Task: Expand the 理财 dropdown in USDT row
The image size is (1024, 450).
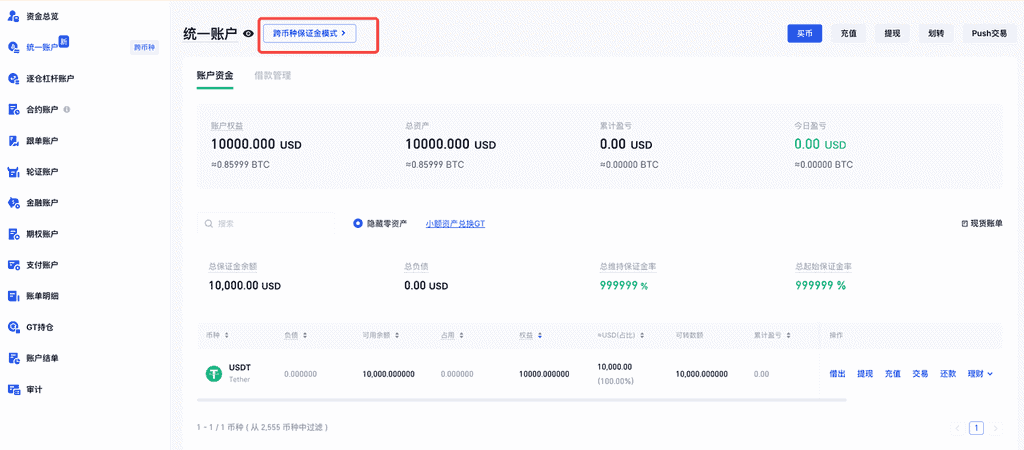Action: point(980,373)
